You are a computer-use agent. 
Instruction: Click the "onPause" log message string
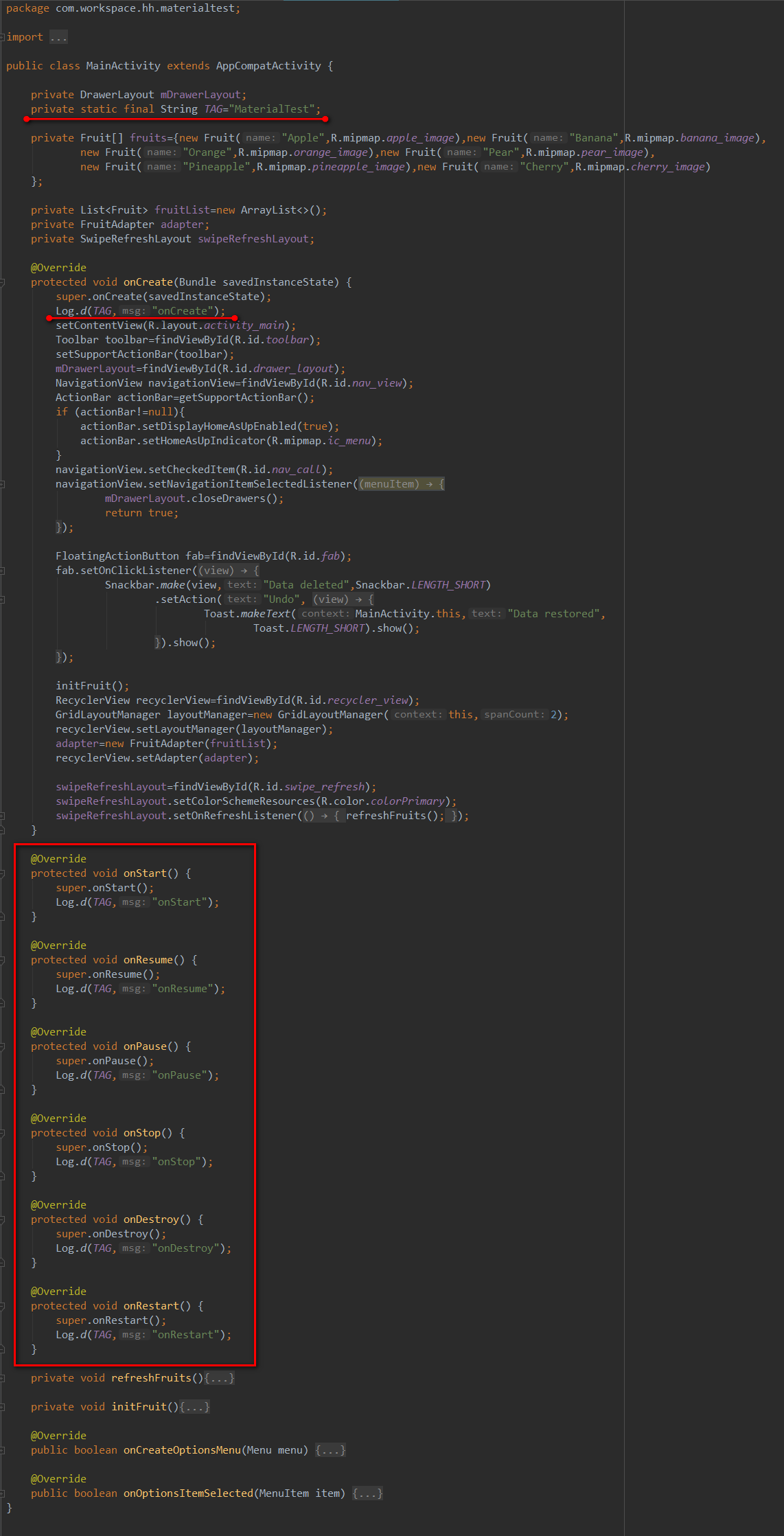pyautogui.click(x=179, y=1075)
